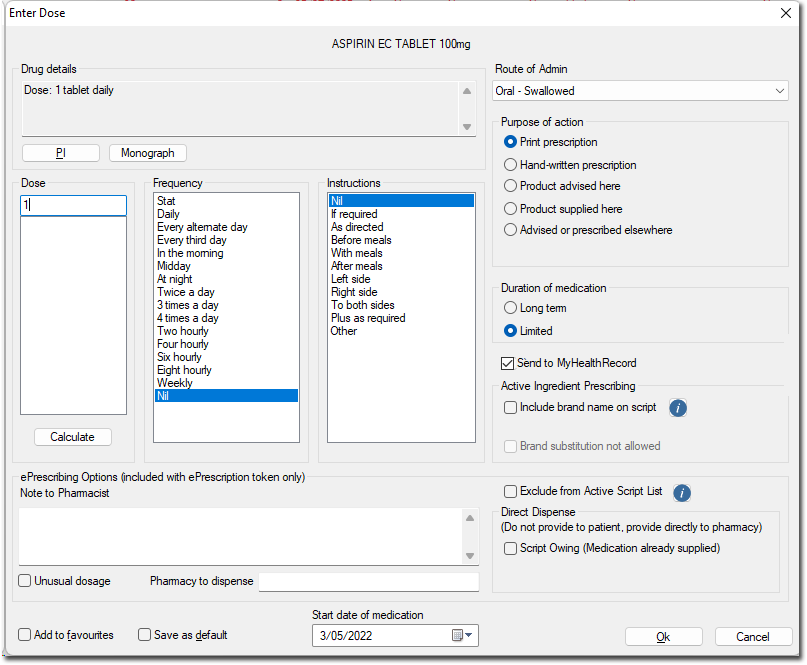Open the drug Monograph
Screen dimensions: 807x665
click(147, 153)
